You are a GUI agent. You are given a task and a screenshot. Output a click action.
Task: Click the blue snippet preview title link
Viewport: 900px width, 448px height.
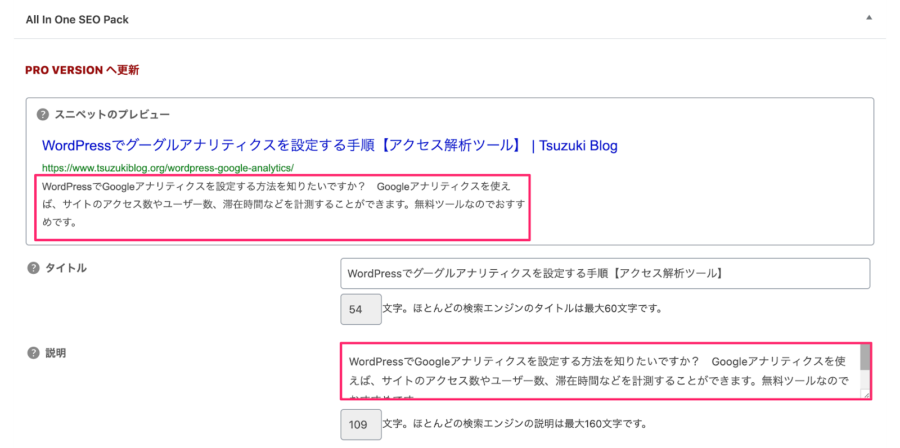[x=330, y=146]
